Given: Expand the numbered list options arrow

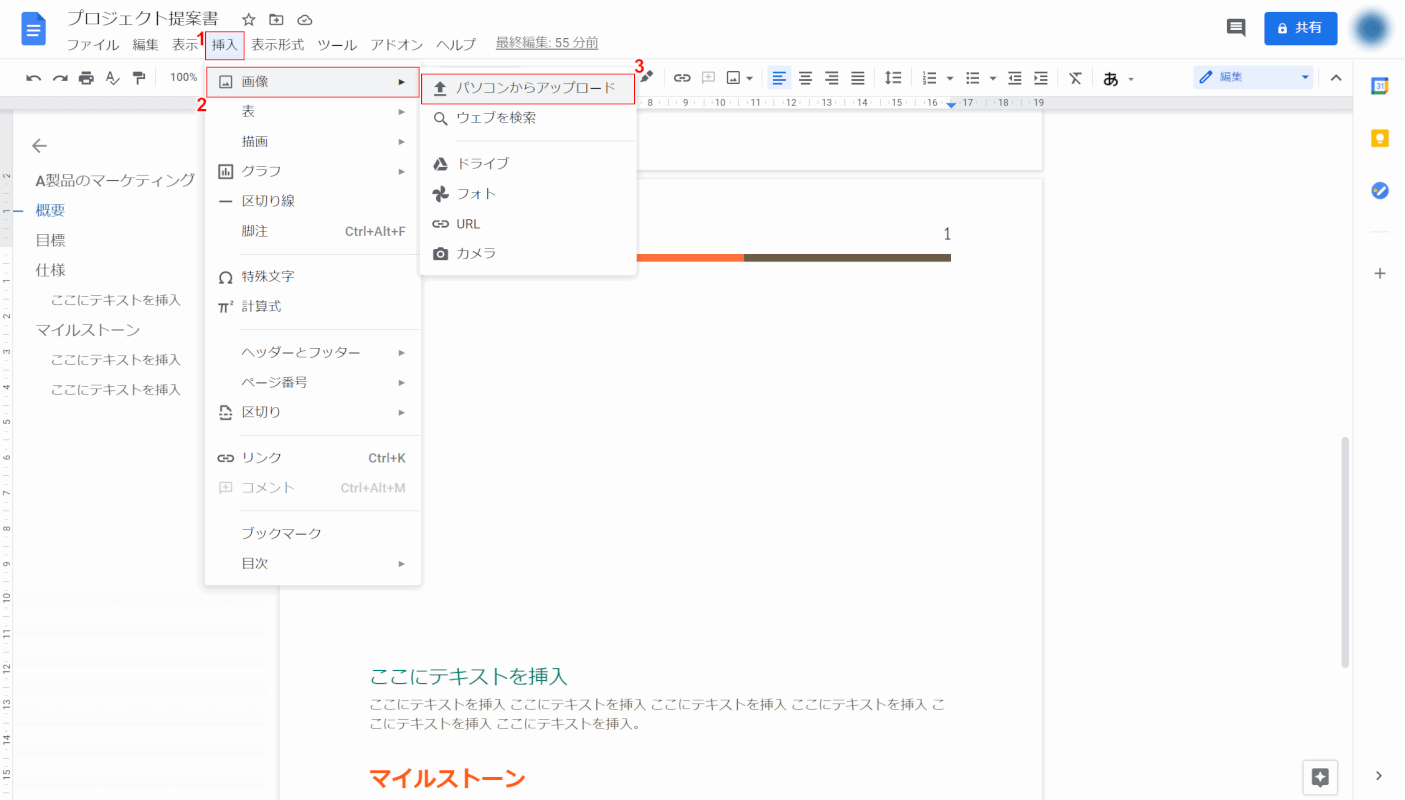Looking at the screenshot, I should (x=949, y=78).
